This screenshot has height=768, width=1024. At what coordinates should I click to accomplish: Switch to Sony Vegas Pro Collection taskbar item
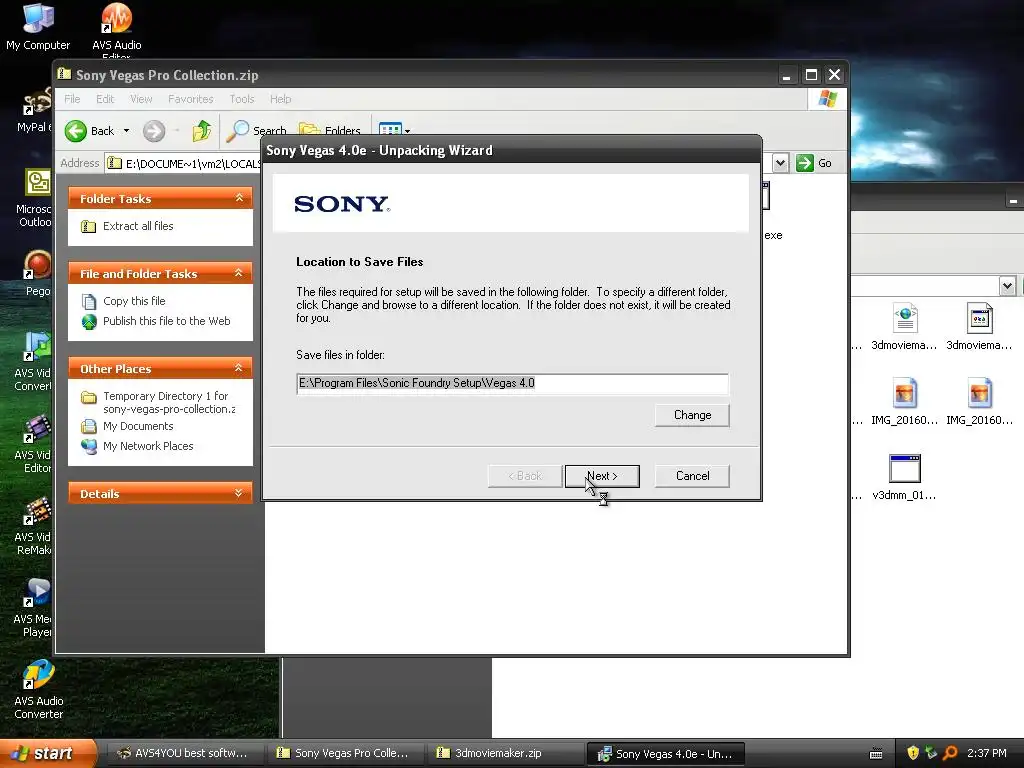tap(344, 753)
